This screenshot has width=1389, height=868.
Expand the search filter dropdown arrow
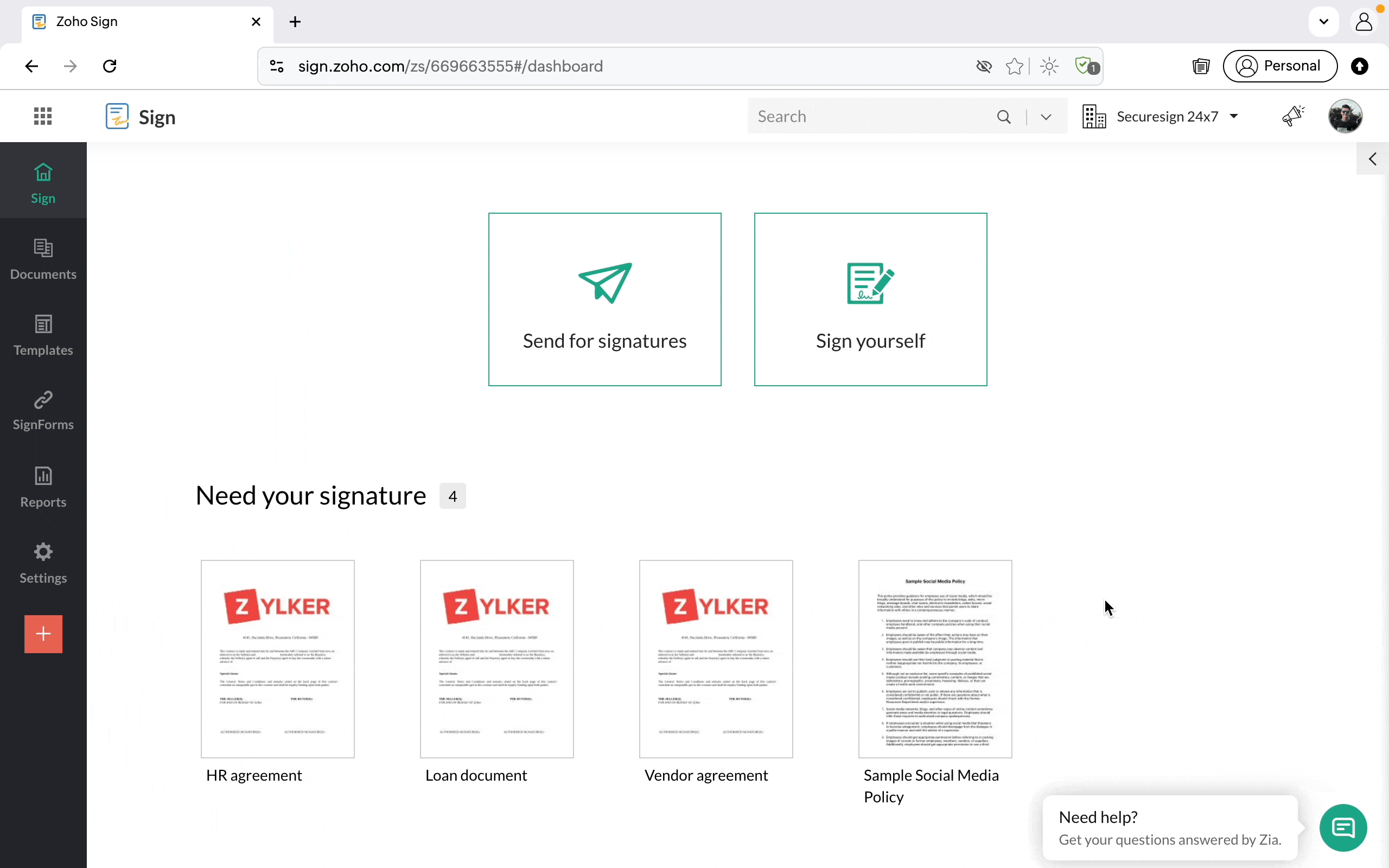point(1046,117)
